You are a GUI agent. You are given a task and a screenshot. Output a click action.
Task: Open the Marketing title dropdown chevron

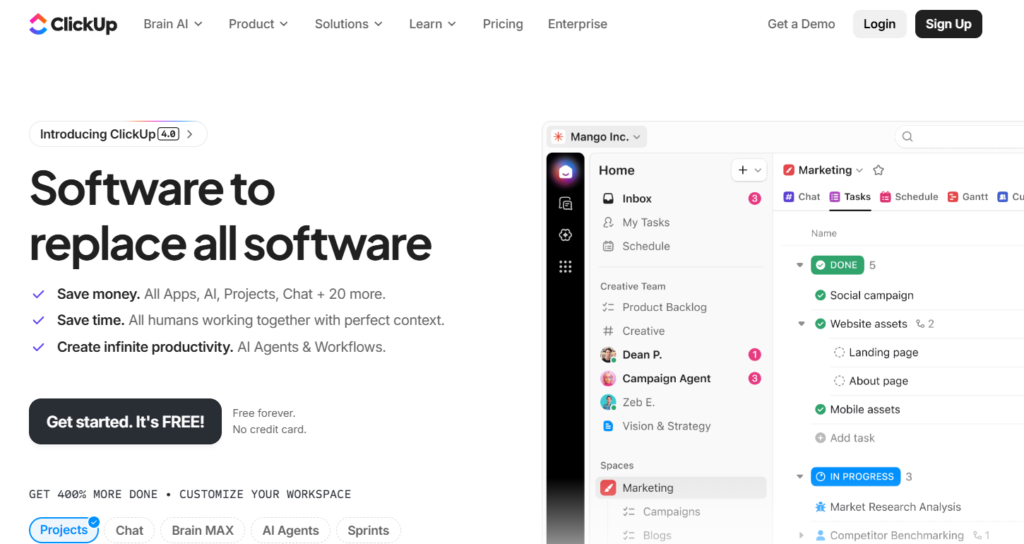[x=859, y=170]
